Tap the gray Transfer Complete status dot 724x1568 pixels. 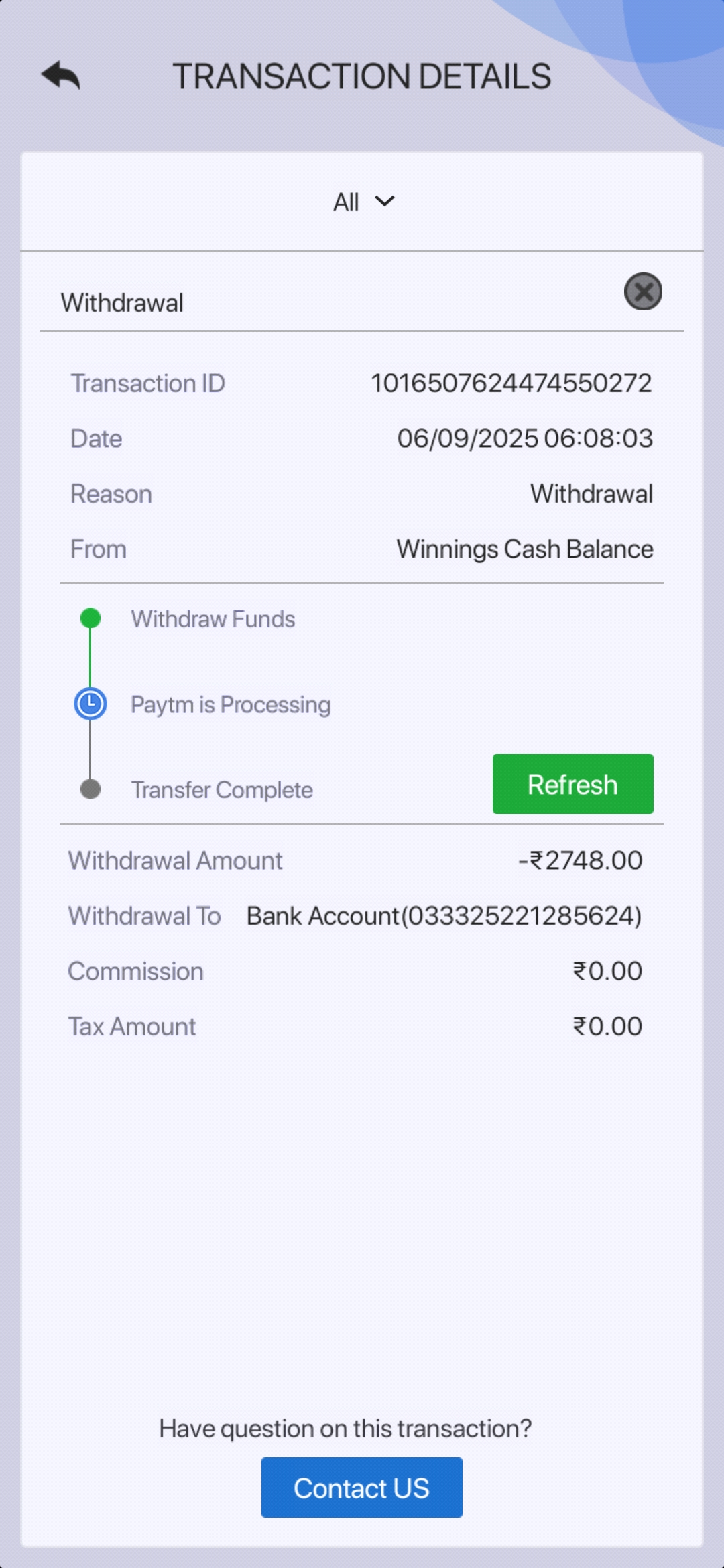click(x=90, y=789)
